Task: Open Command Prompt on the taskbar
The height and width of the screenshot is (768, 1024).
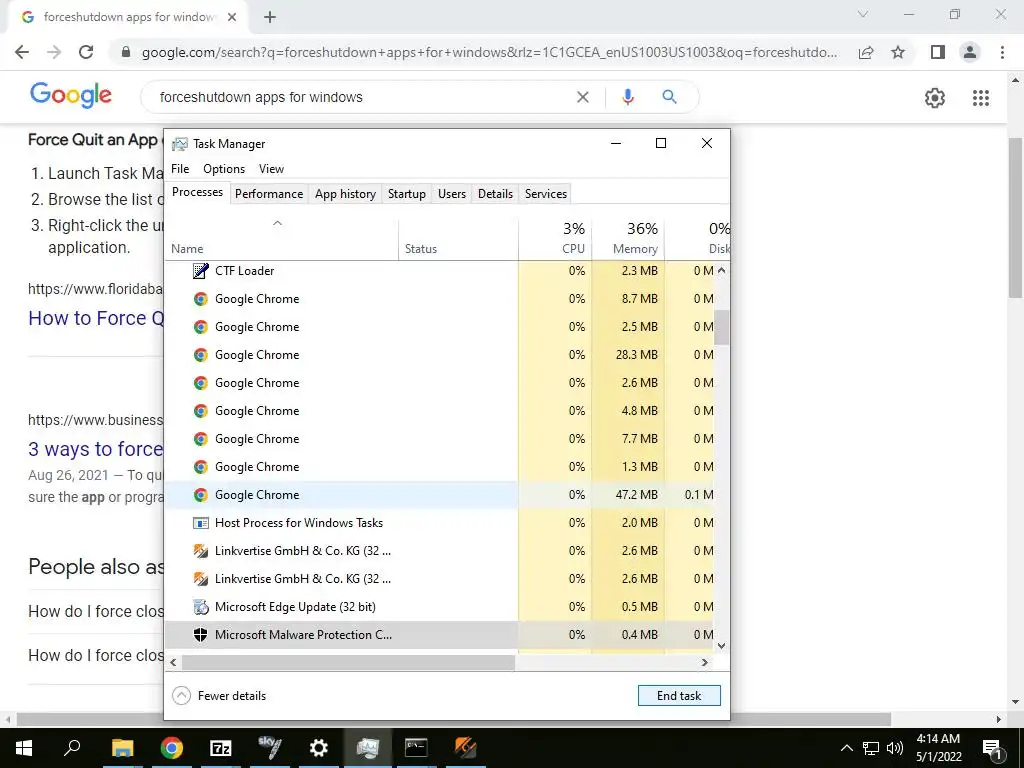Action: (x=416, y=748)
